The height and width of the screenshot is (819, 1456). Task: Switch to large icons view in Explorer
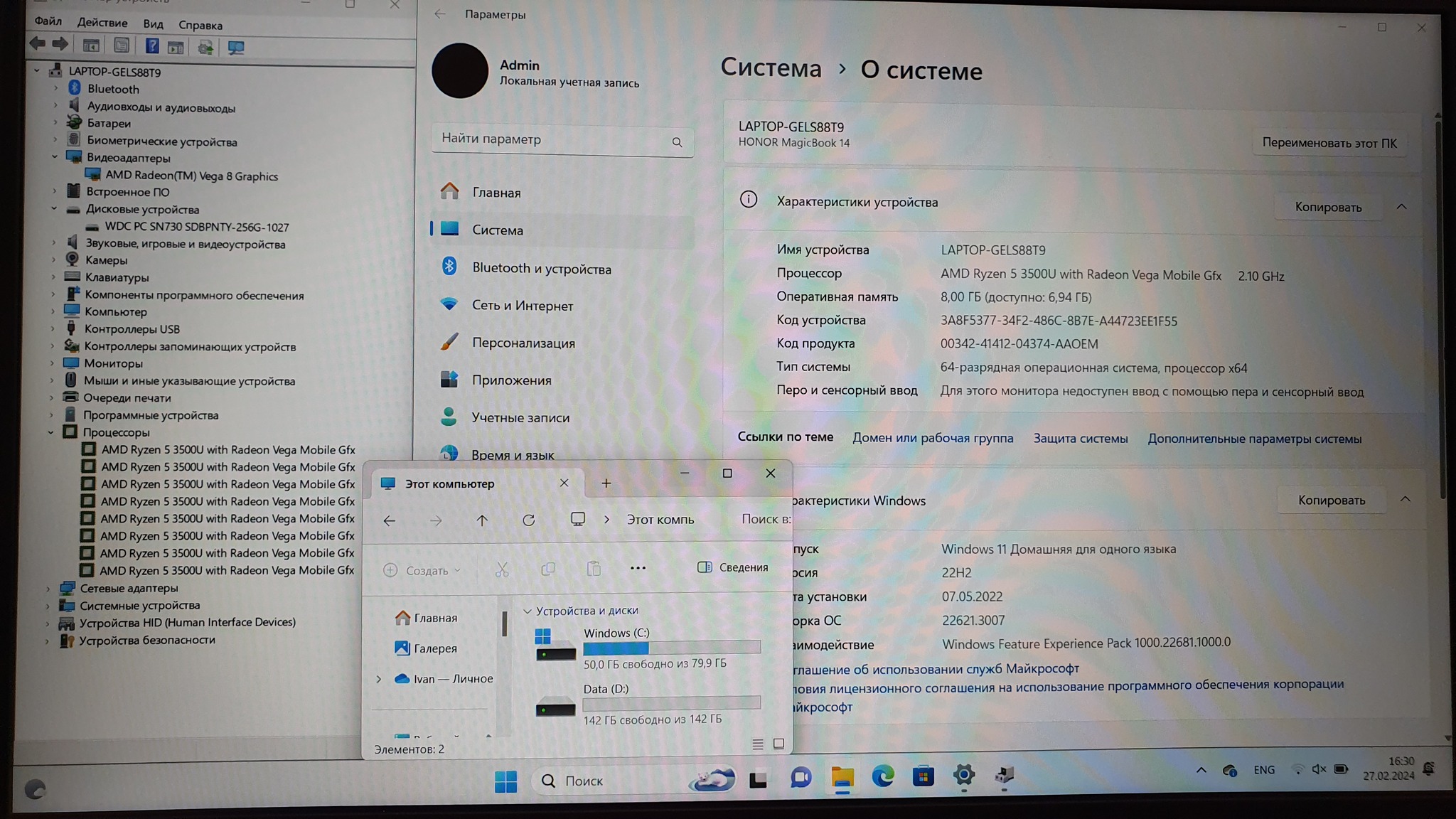pyautogui.click(x=778, y=744)
